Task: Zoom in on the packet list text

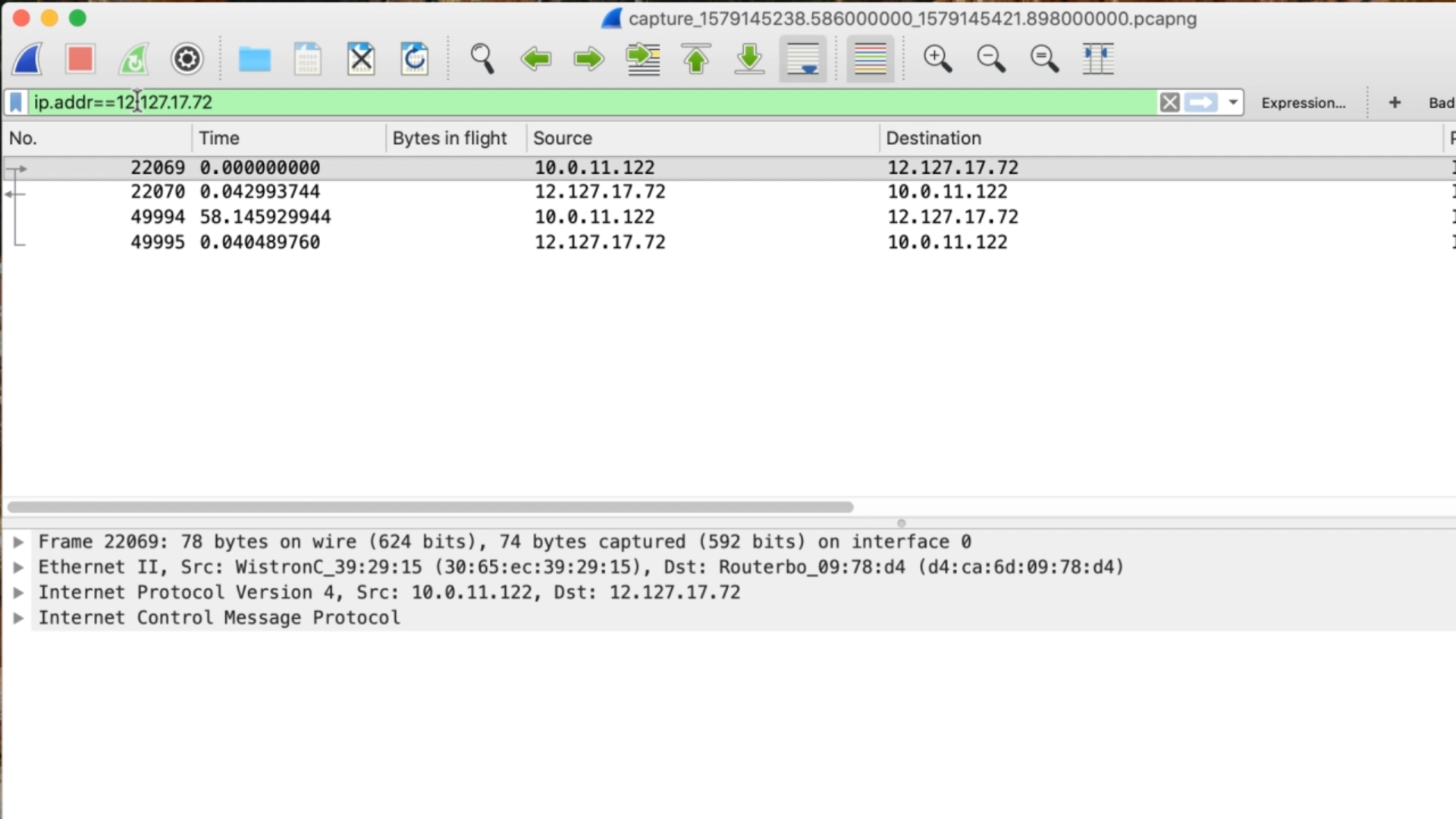Action: tap(938, 58)
